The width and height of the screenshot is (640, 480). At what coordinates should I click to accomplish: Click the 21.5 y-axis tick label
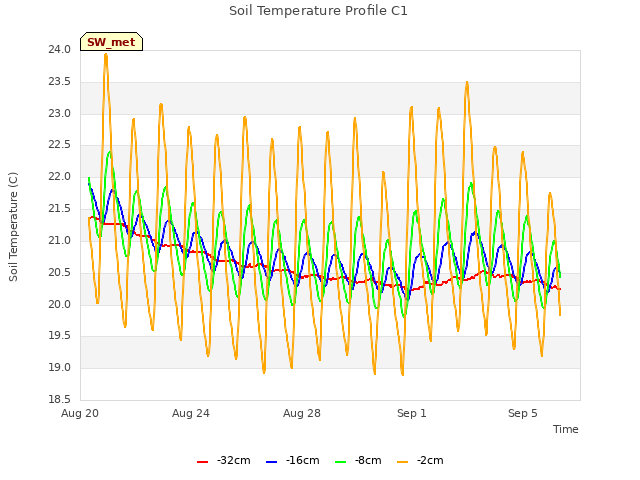(60, 209)
